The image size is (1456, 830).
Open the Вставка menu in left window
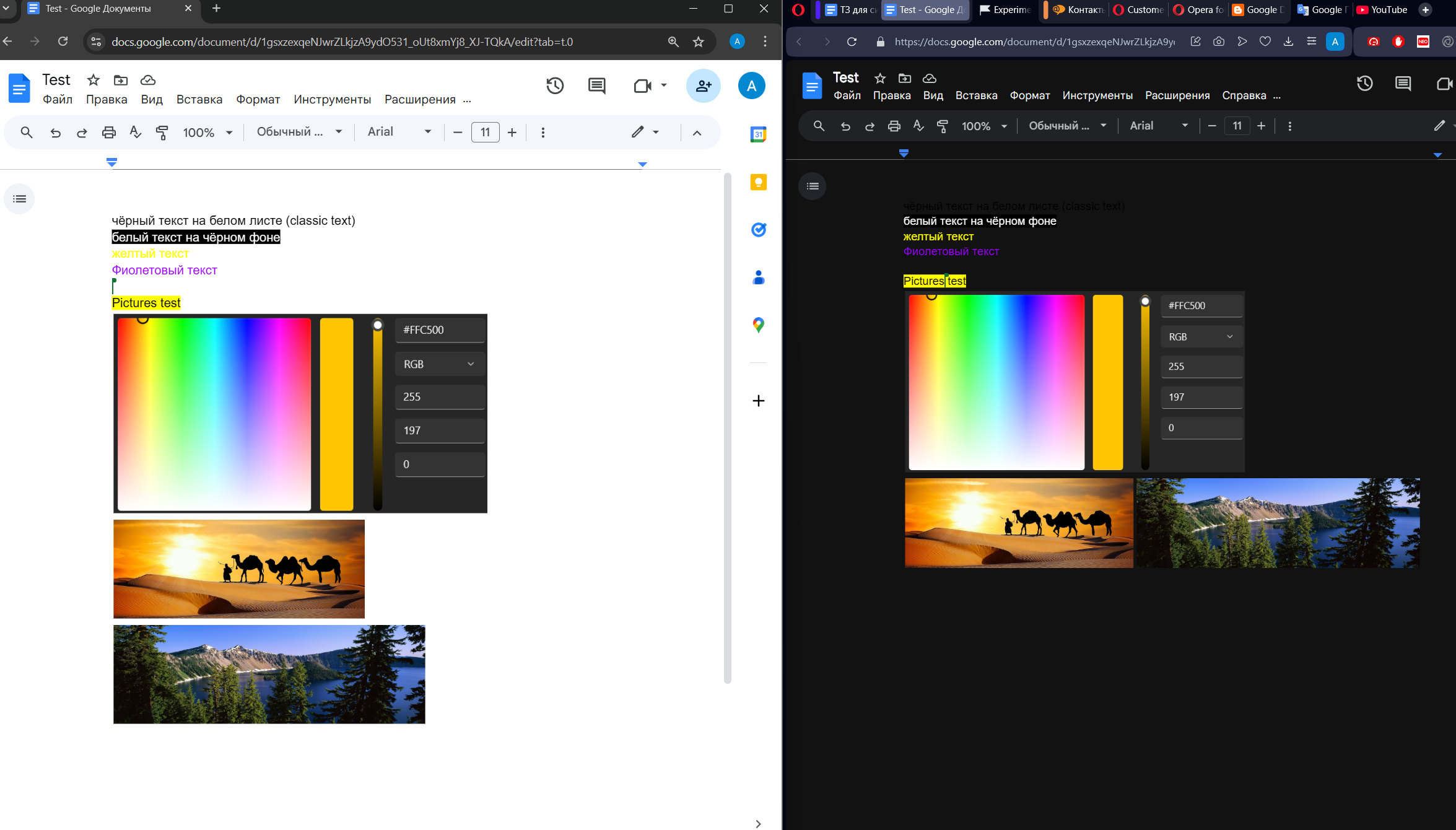click(199, 99)
